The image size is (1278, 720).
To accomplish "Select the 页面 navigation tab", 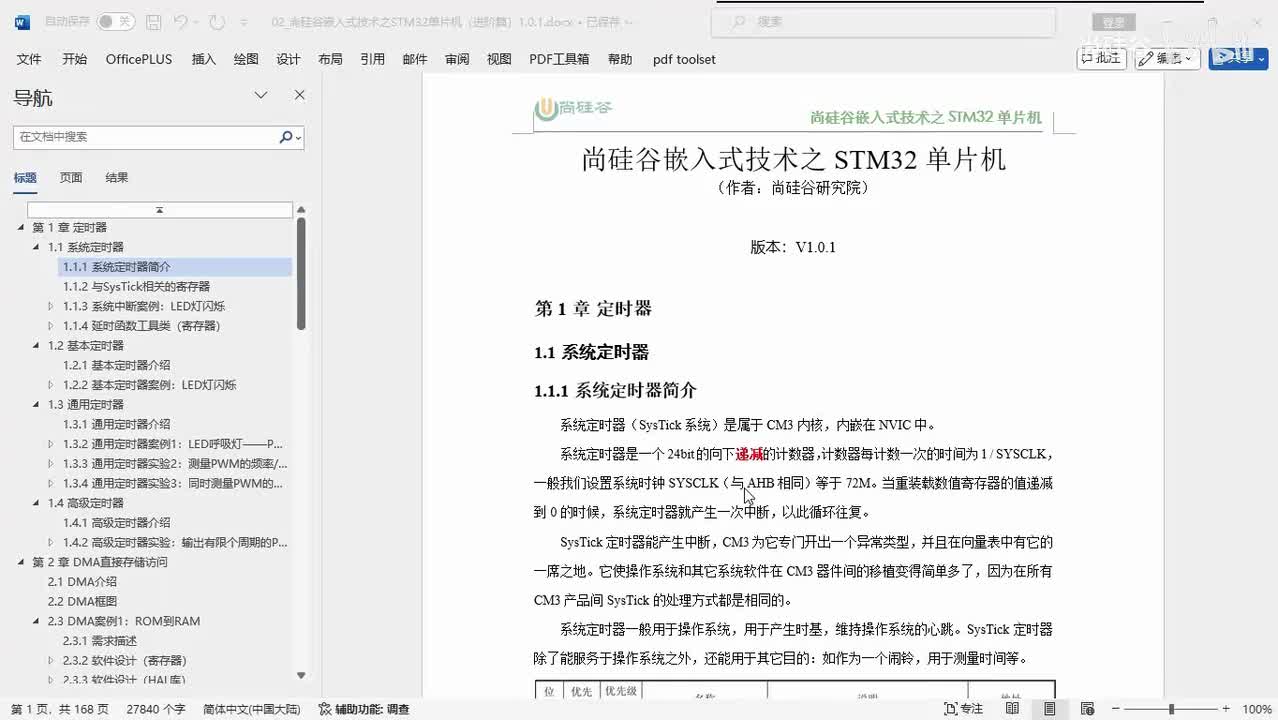I will tap(71, 178).
